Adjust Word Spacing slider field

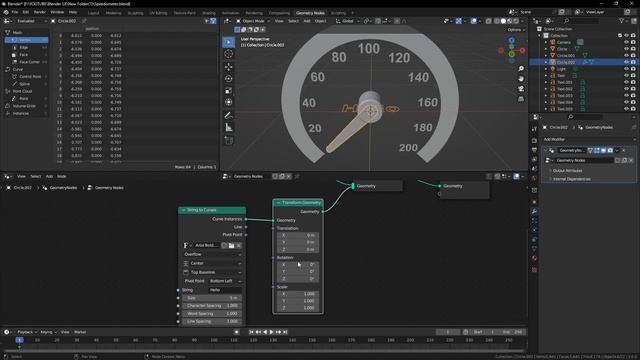tap(212, 313)
